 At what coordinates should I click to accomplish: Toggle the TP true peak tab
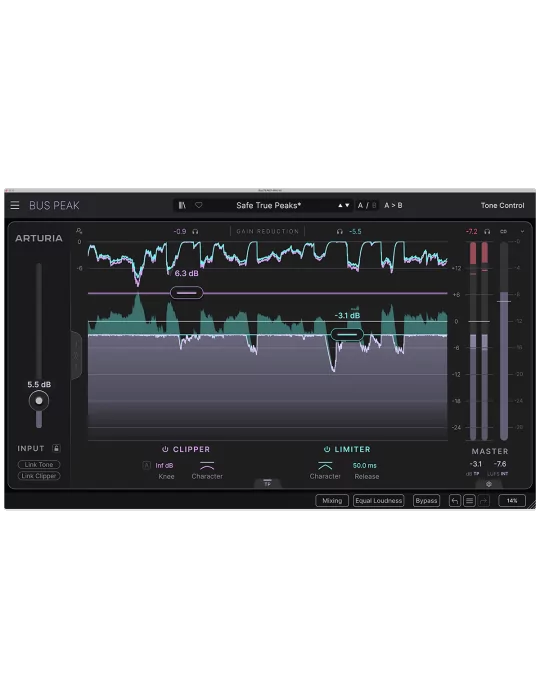click(267, 484)
